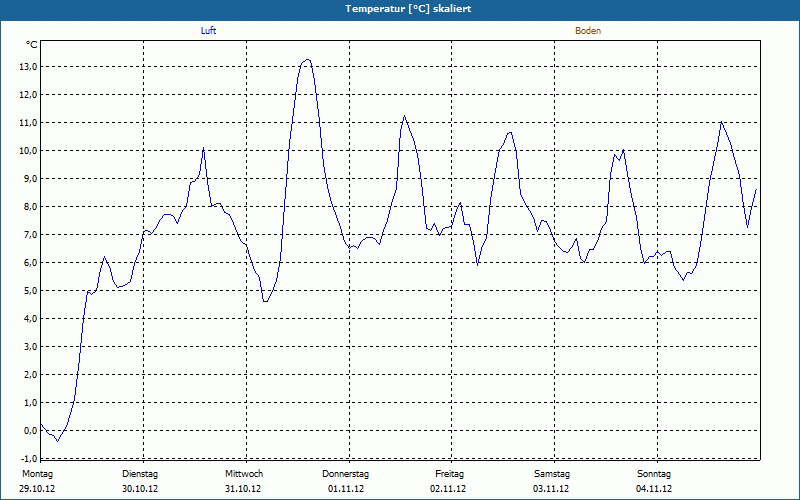Click the 6,0 y-axis value
Image resolution: width=800 pixels, height=500 pixels.
[x=30, y=263]
